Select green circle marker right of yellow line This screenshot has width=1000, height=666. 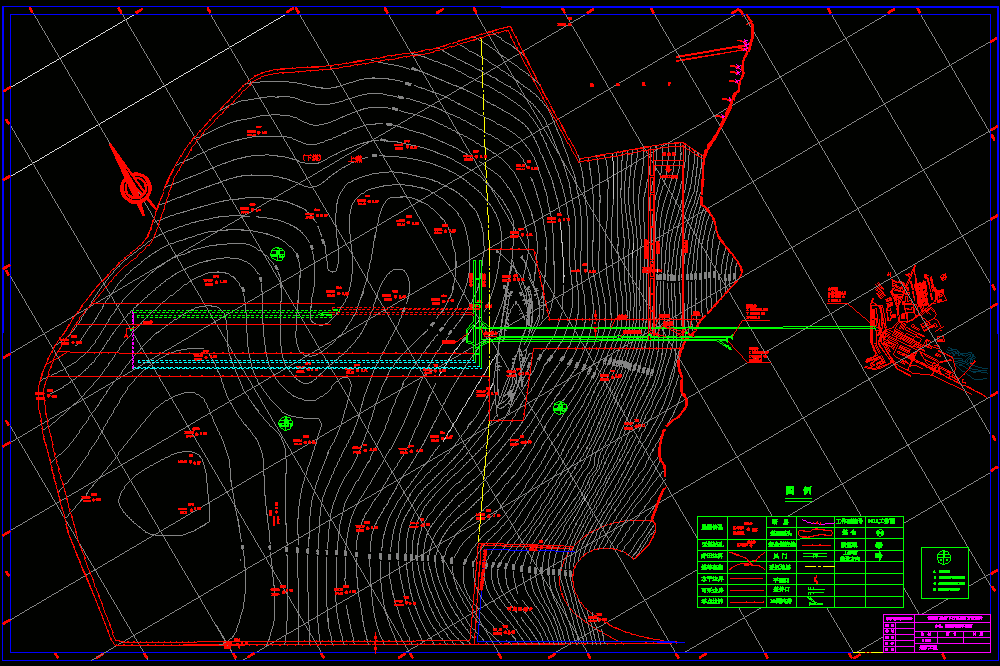tap(560, 408)
